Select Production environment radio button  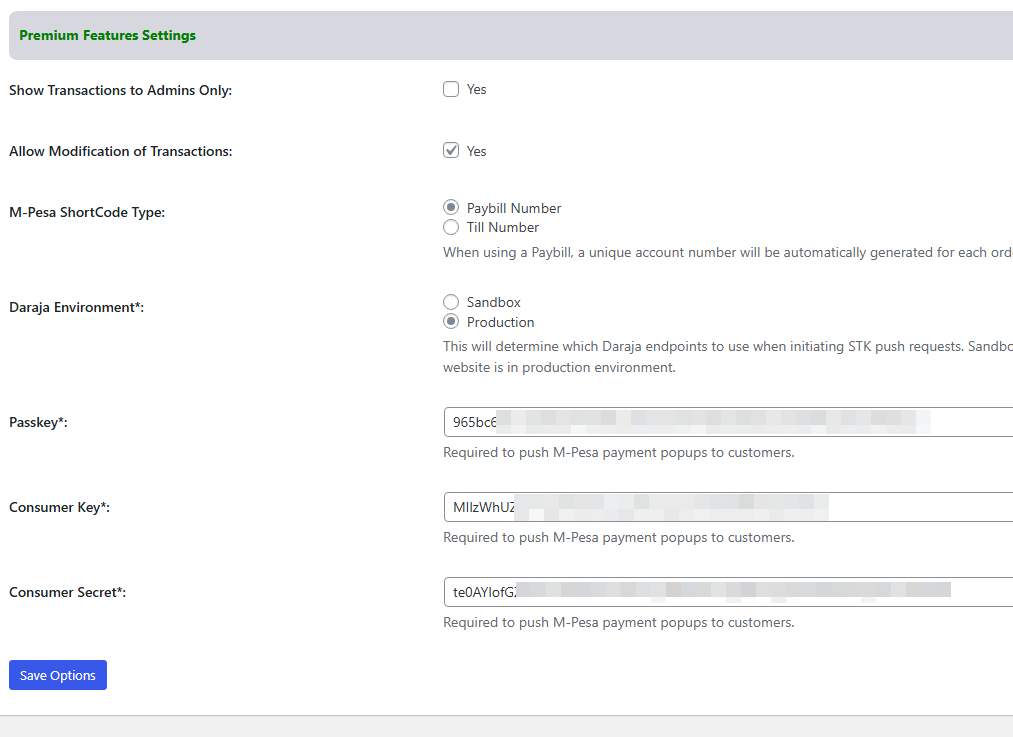pos(451,322)
